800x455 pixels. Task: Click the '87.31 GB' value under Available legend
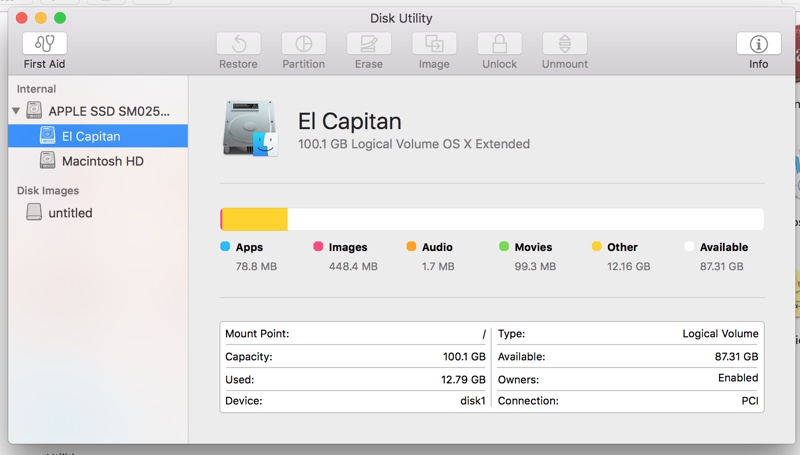point(721,266)
